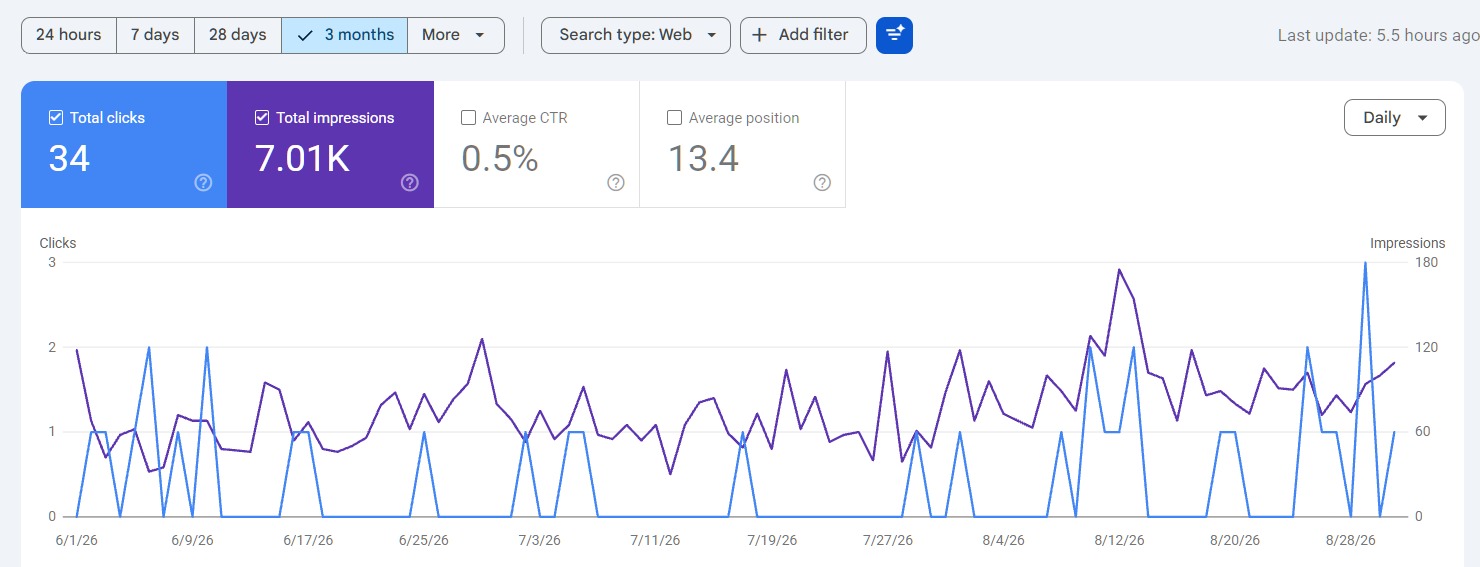Image resolution: width=1480 pixels, height=567 pixels.
Task: Open the More date range dropdown
Action: point(456,35)
